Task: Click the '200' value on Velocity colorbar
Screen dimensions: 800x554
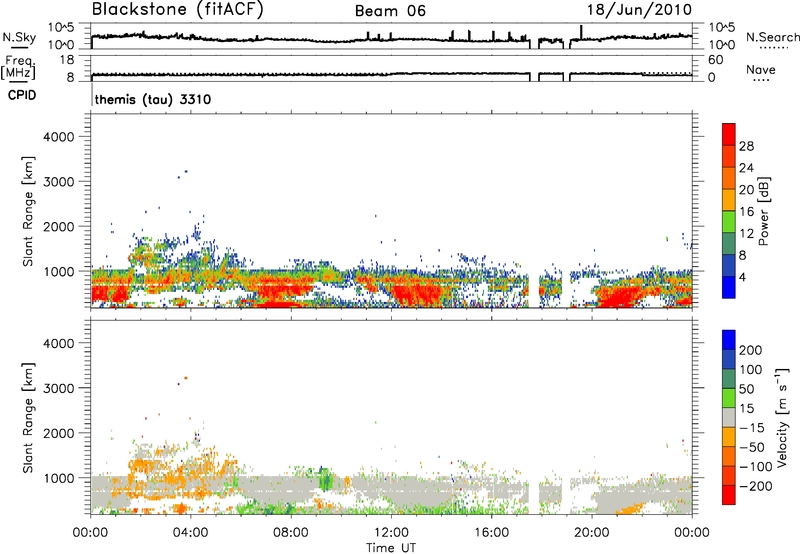Action: coord(751,350)
